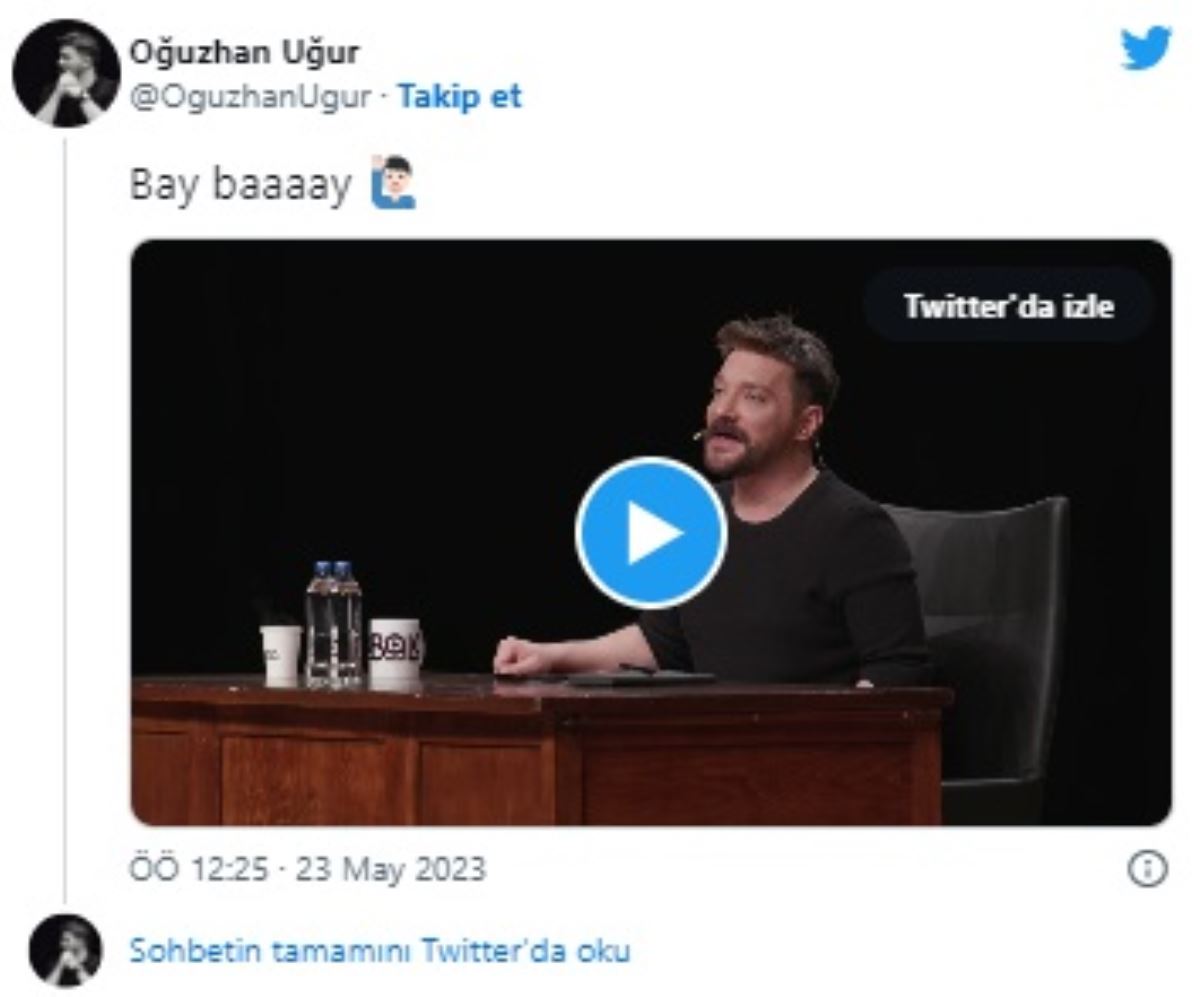The height and width of the screenshot is (997, 1200).
Task: Click the wooden desk front panel
Action: [540, 760]
